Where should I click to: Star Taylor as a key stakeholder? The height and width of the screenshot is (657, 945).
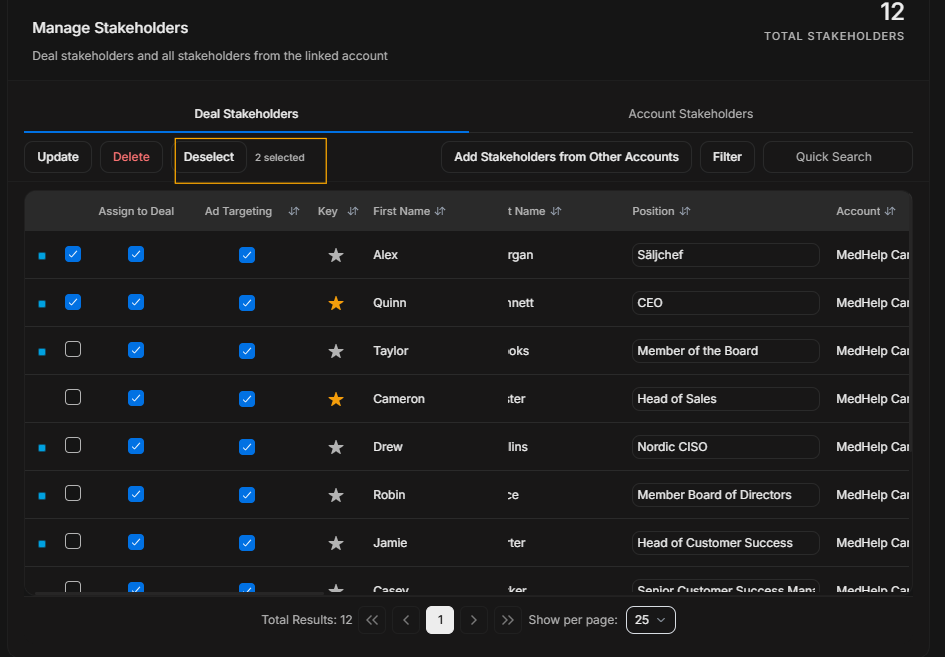click(x=336, y=351)
